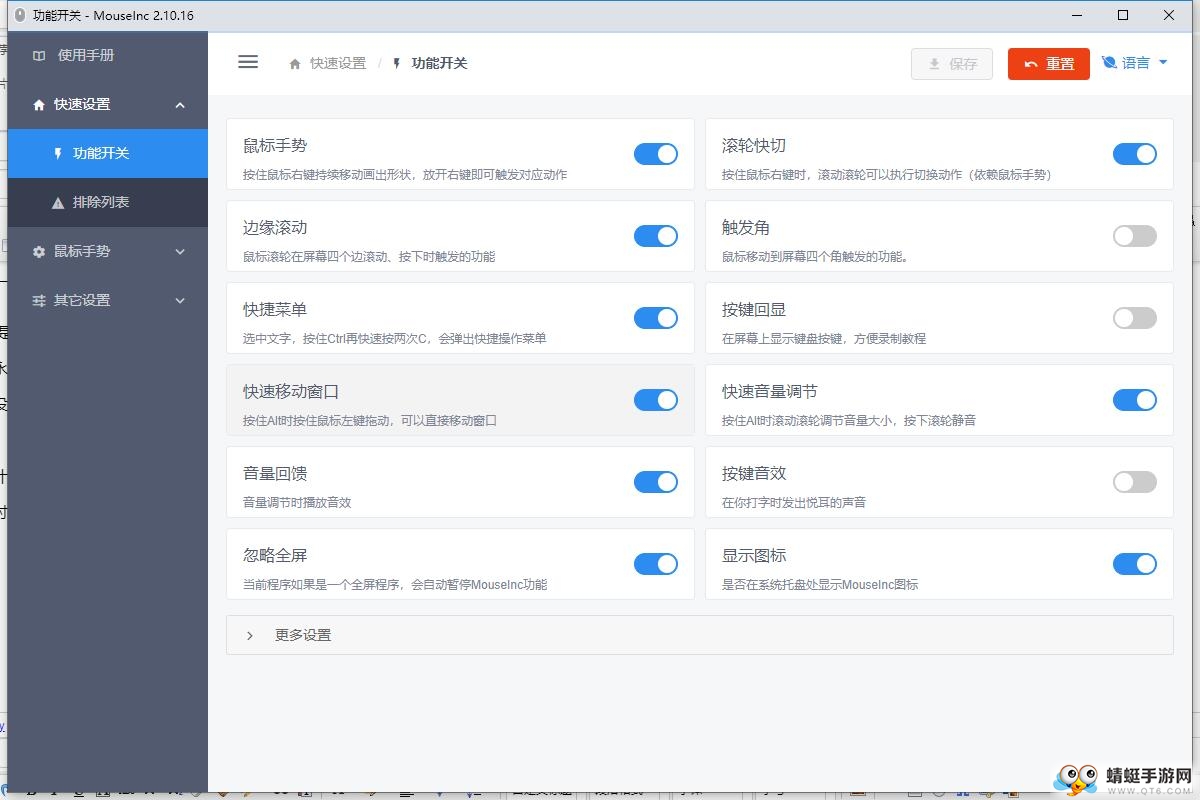Viewport: 1200px width, 800px height.
Task: Enable 按键回显 switch
Action: (x=1135, y=318)
